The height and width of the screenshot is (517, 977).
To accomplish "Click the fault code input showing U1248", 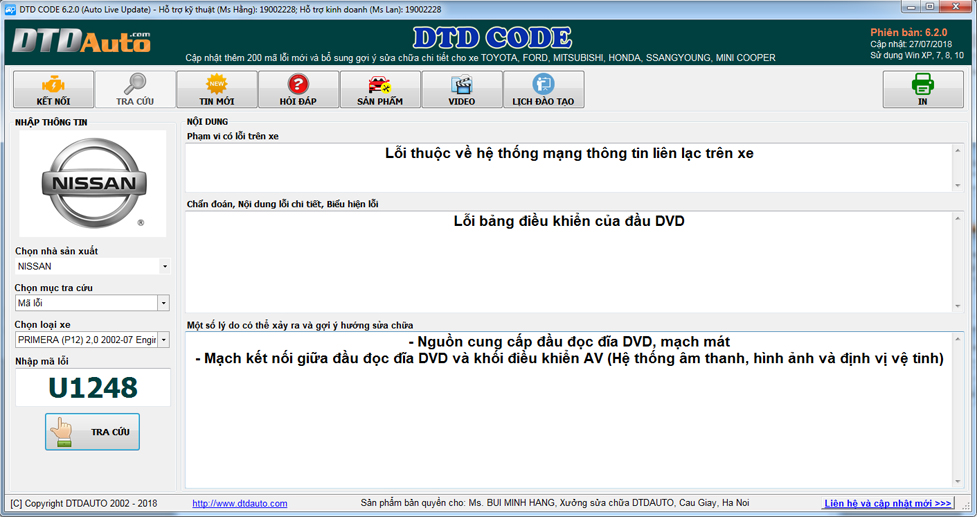I will 93,387.
